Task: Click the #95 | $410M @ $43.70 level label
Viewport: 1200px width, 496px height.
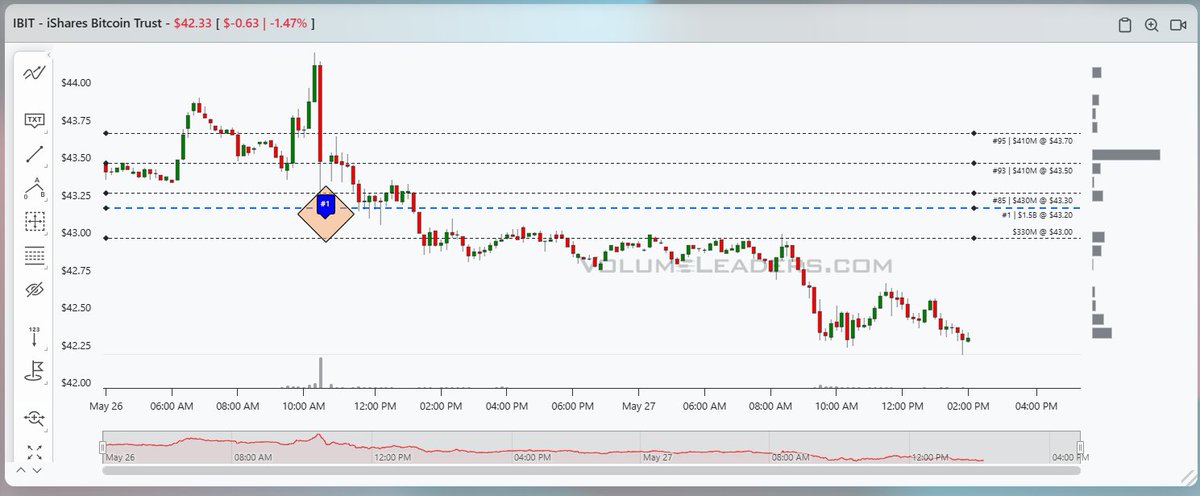Action: coord(1032,142)
